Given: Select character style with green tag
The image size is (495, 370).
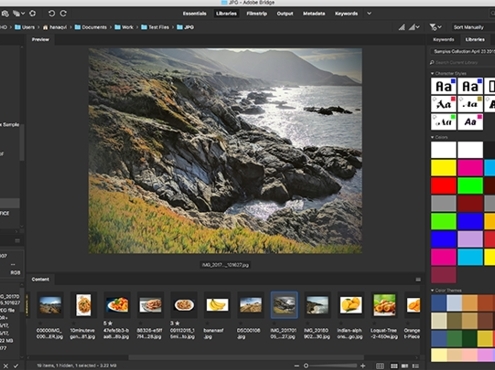Looking at the screenshot, I should tap(443, 122).
